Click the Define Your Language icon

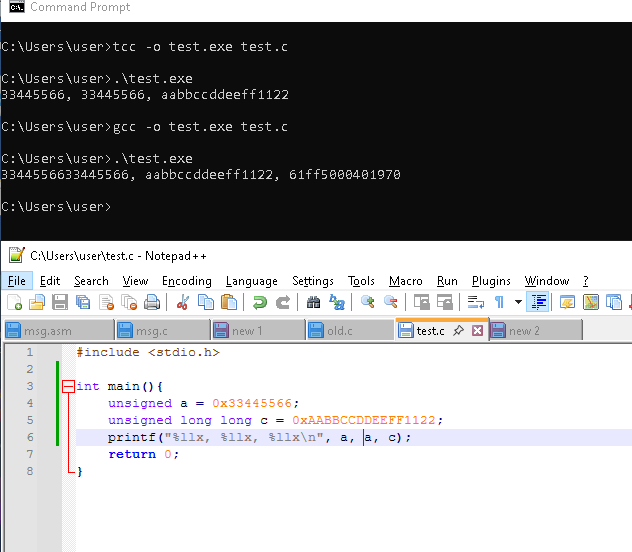[x=567, y=302]
